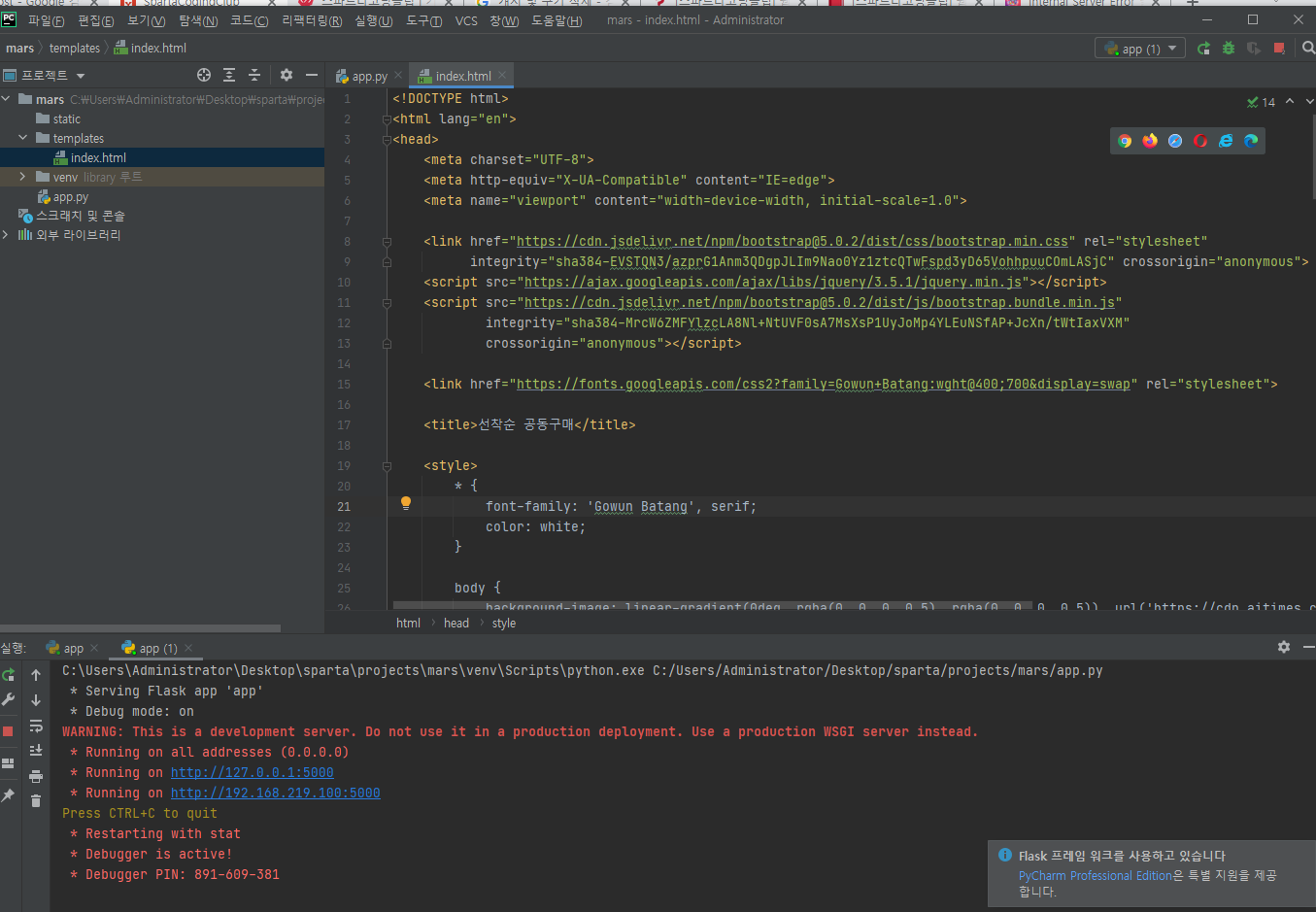The width and height of the screenshot is (1316, 912).
Task: Fold the style block on line 19
Action: coord(387,466)
